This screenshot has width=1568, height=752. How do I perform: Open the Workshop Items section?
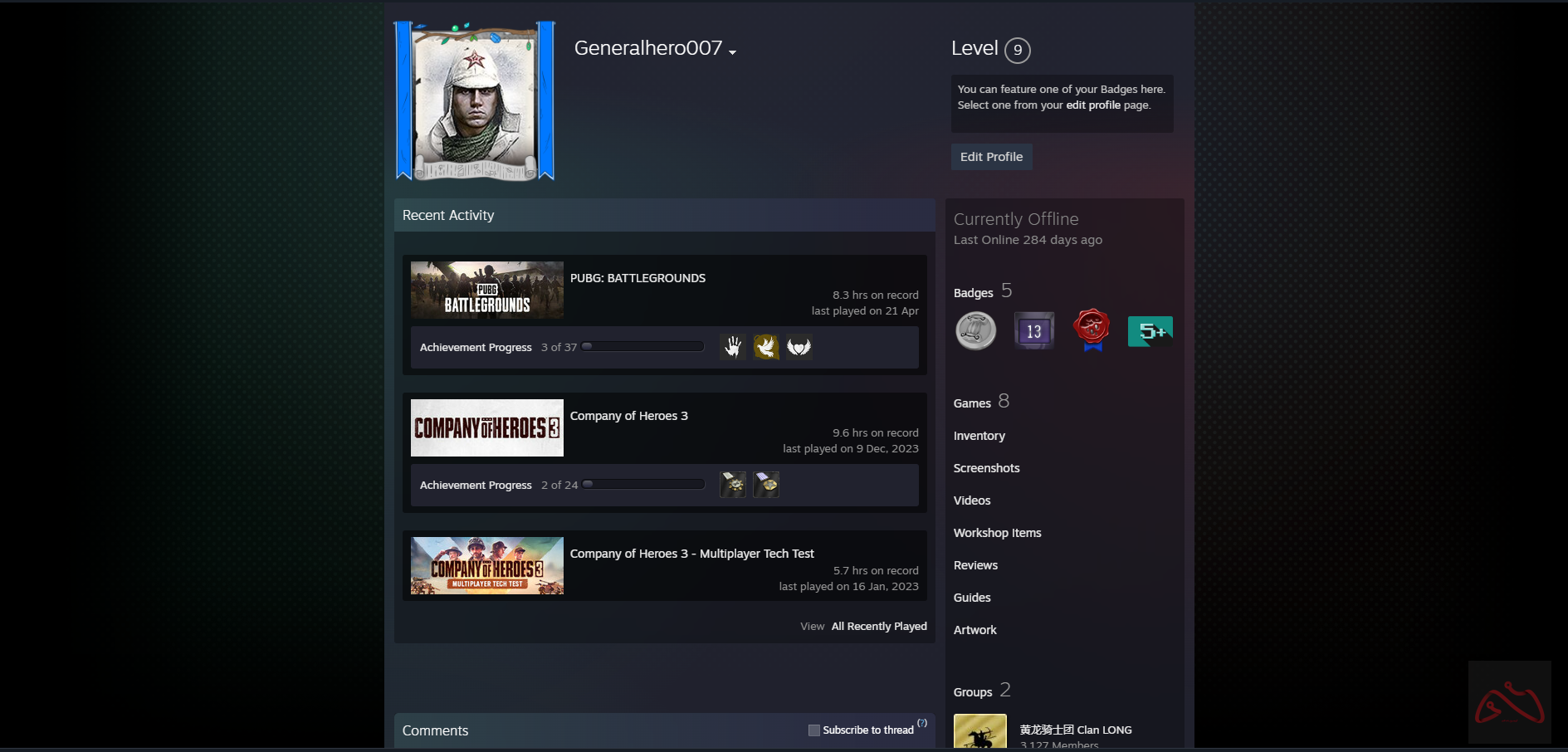click(997, 532)
